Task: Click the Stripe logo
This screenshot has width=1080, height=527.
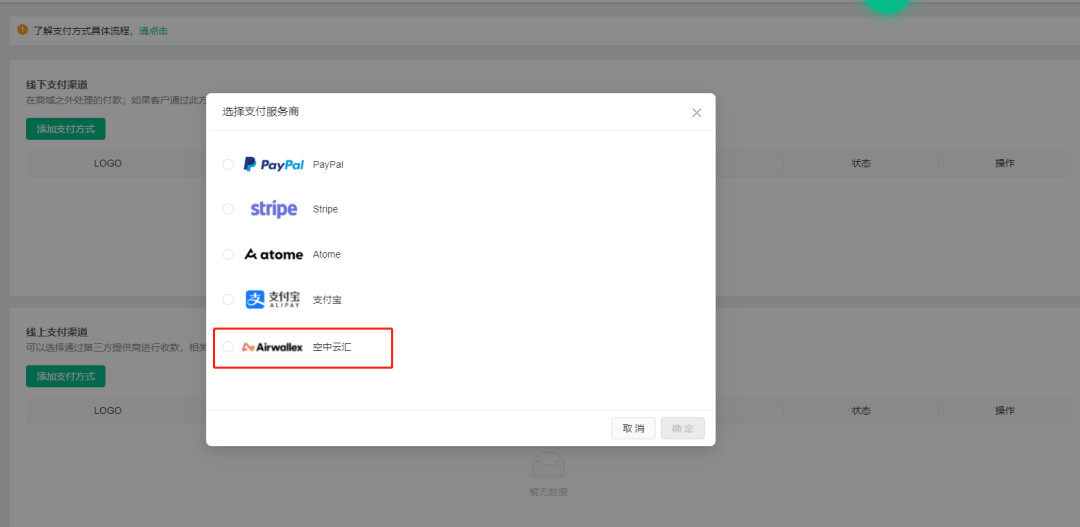Action: click(x=274, y=209)
